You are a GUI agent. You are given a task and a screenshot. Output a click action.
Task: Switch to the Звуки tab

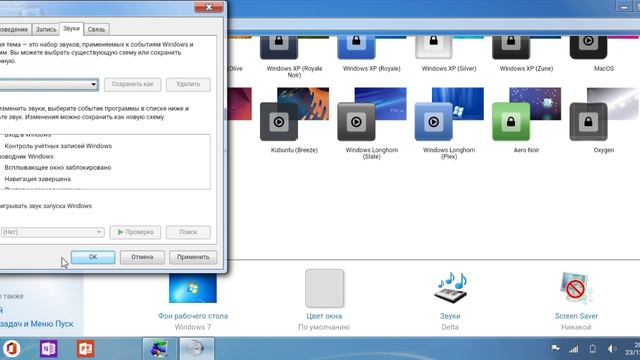coord(71,29)
